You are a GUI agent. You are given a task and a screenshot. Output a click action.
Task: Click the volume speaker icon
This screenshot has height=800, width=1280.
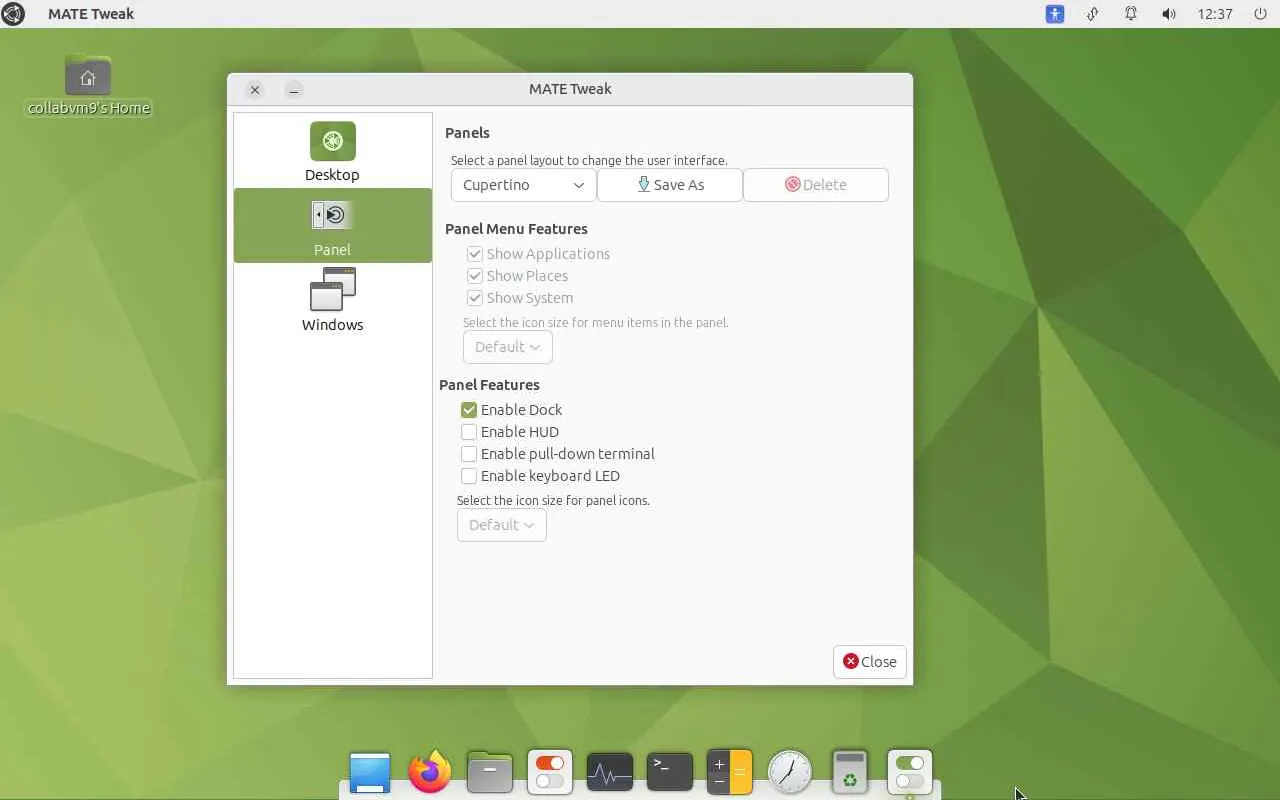pos(1169,14)
